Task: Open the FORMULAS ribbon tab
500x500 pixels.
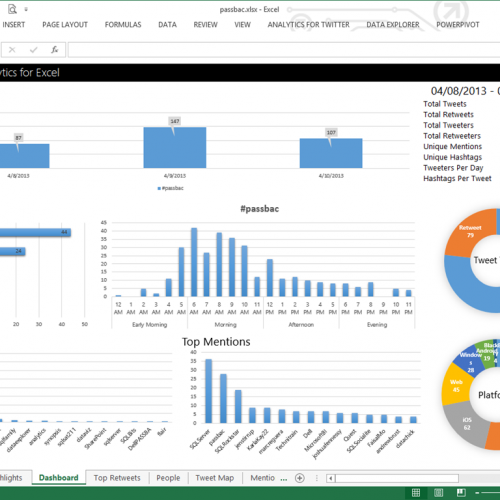Action: pyautogui.click(x=123, y=25)
